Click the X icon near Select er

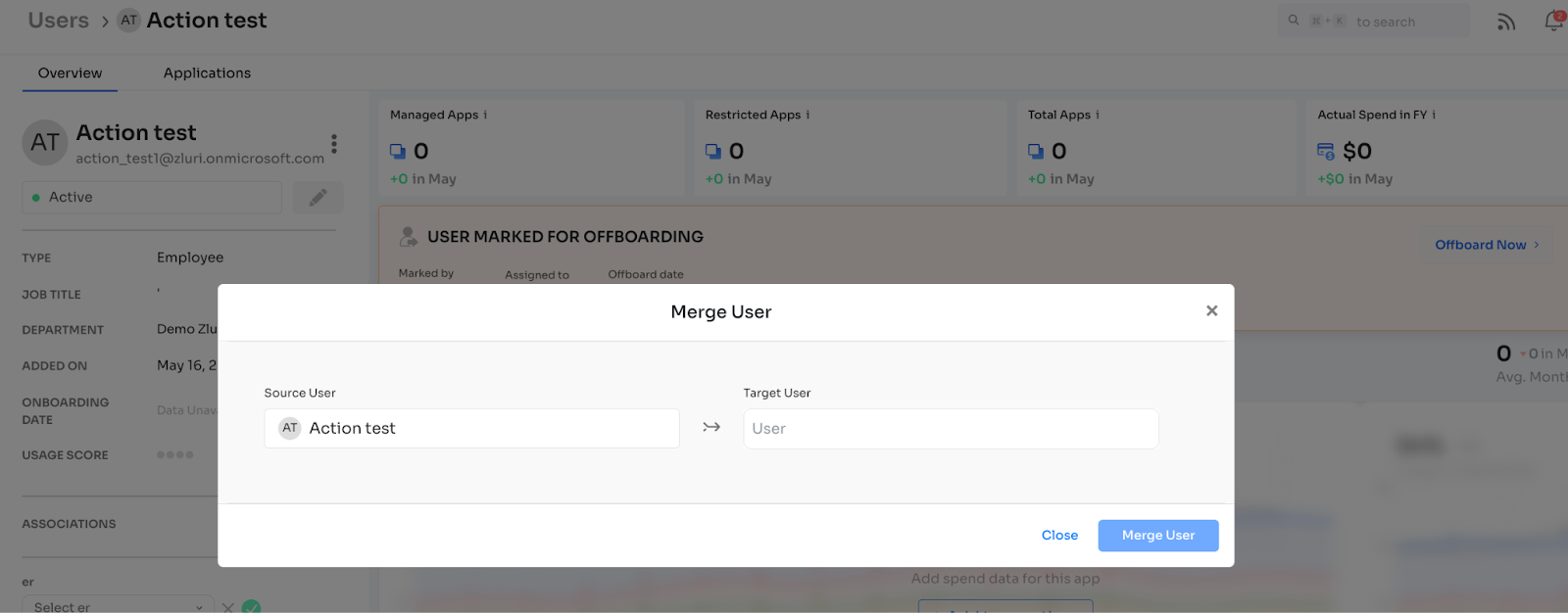227,607
